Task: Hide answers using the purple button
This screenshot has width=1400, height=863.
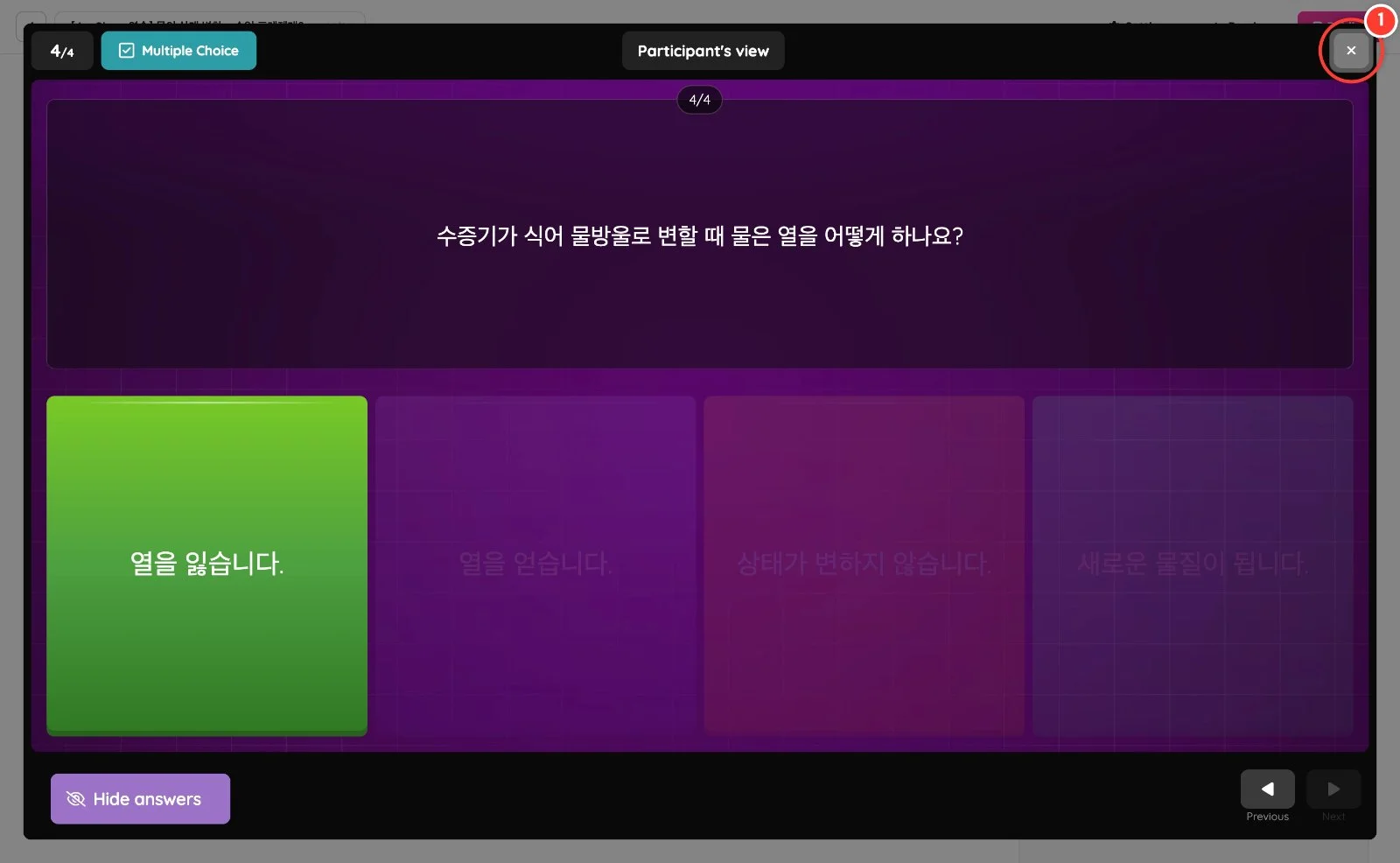Action: (x=140, y=798)
